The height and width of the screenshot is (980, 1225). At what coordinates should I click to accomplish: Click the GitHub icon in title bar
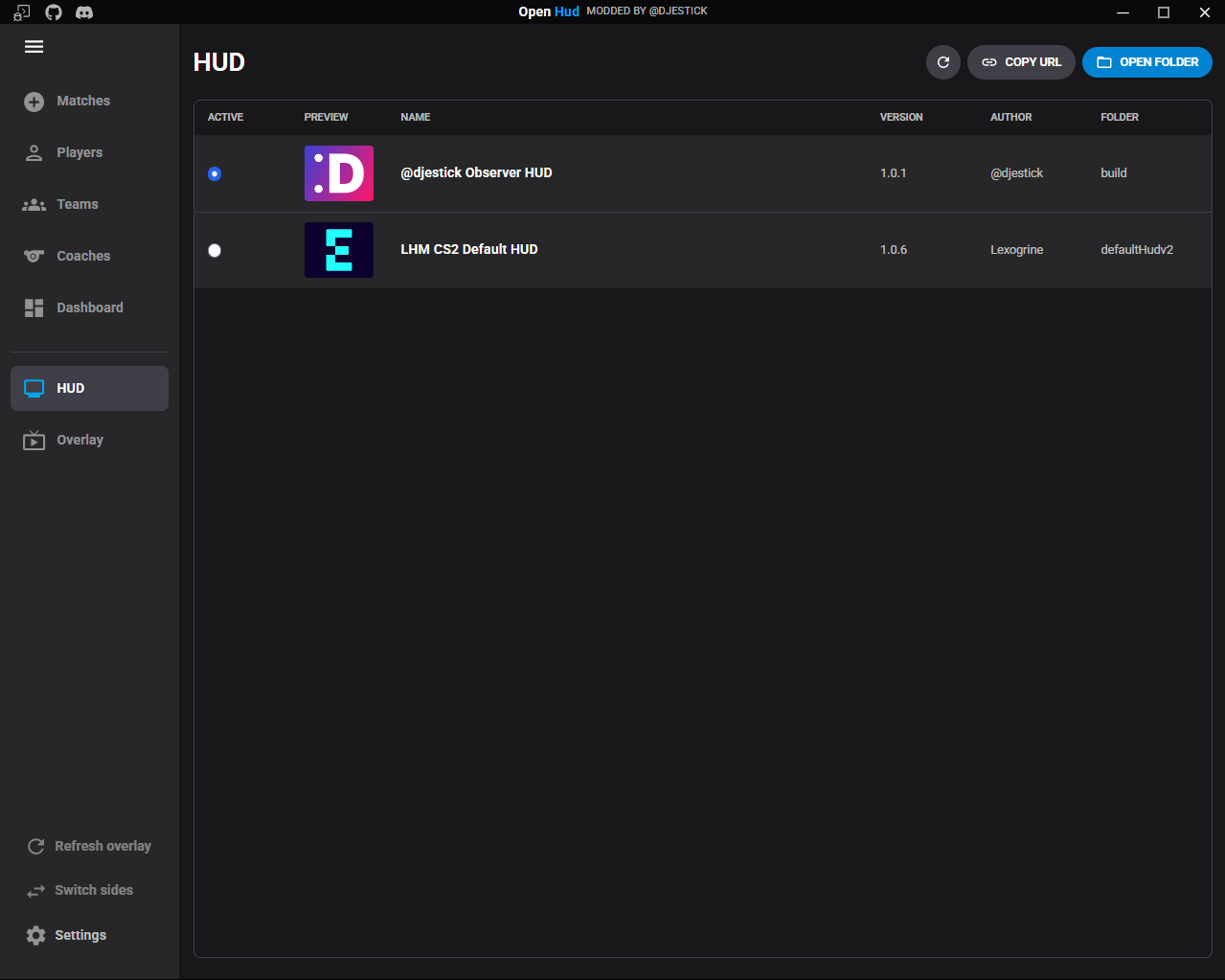pyautogui.click(x=54, y=12)
